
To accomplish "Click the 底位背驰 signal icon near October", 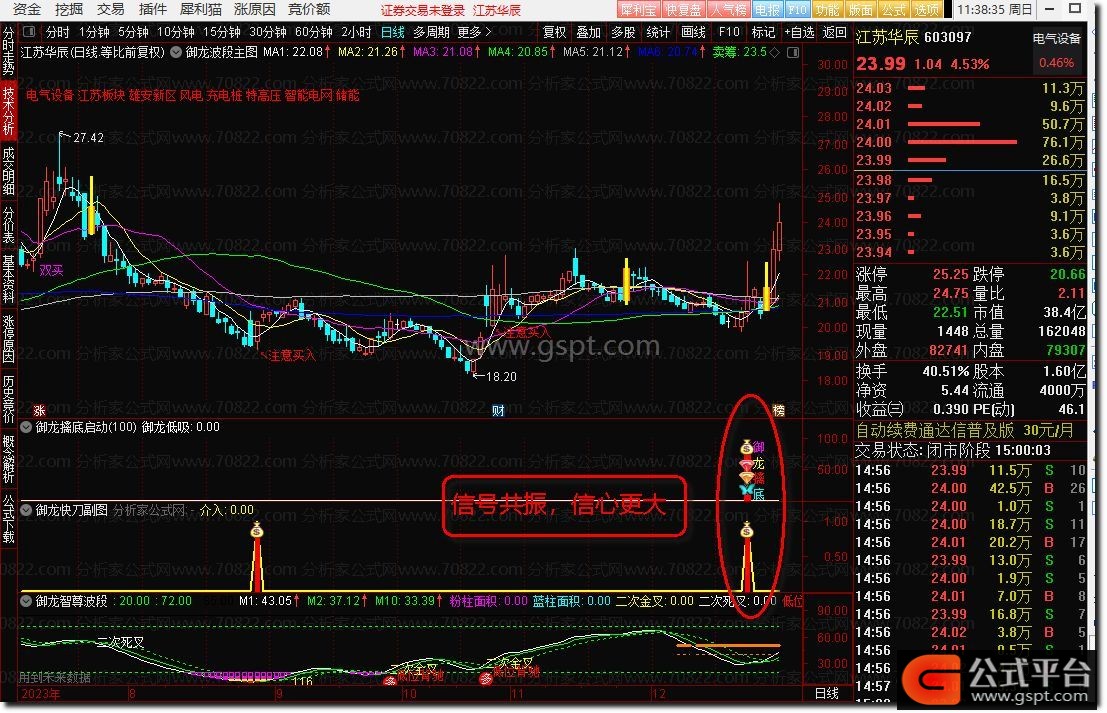I will coord(390,681).
